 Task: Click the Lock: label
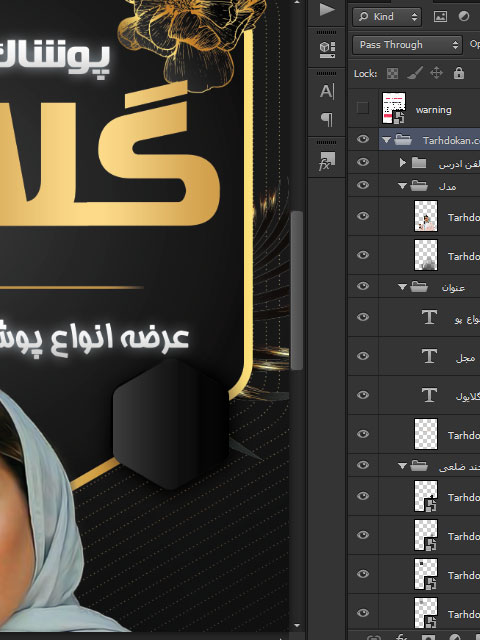pos(365,74)
